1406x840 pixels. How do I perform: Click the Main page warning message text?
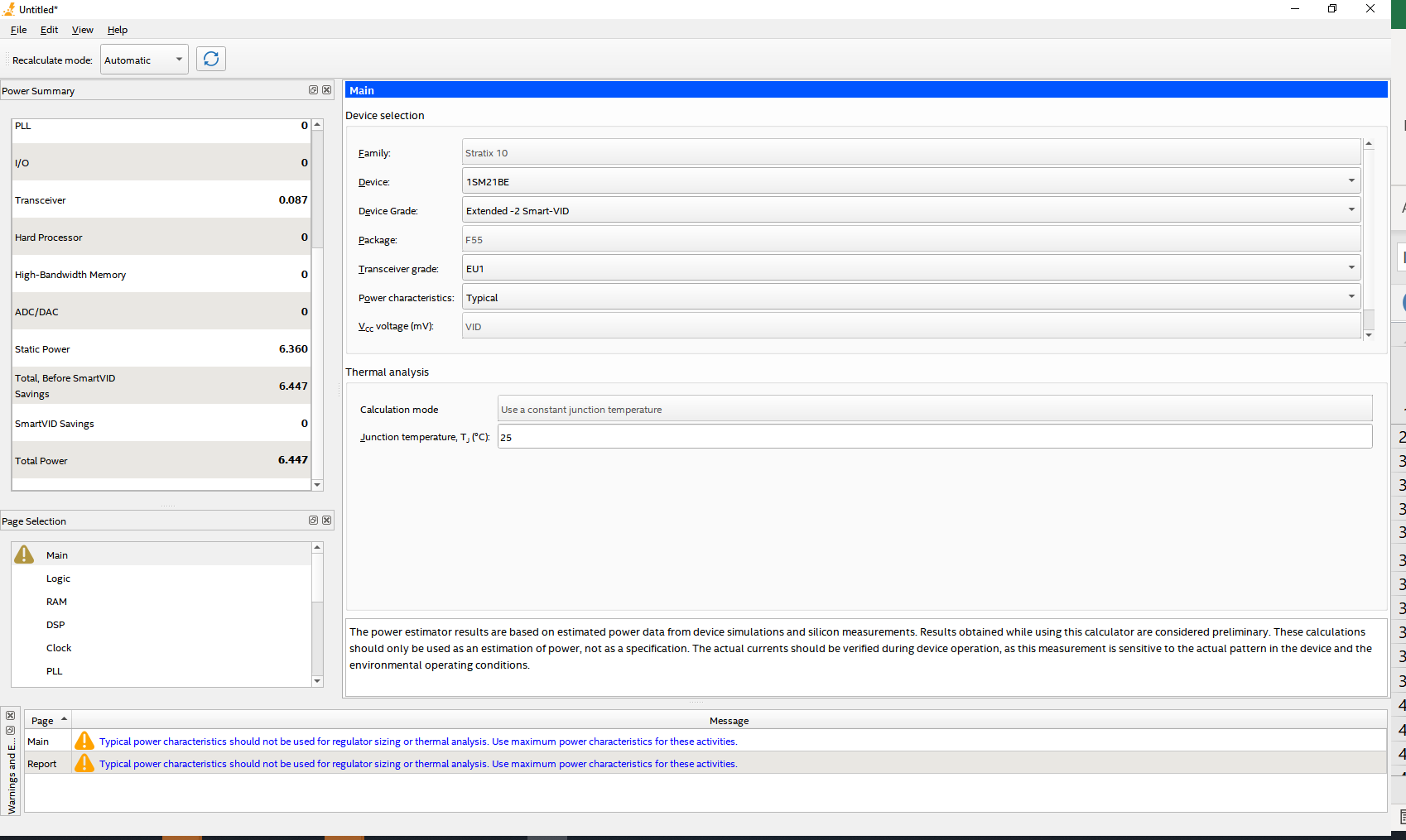(418, 741)
